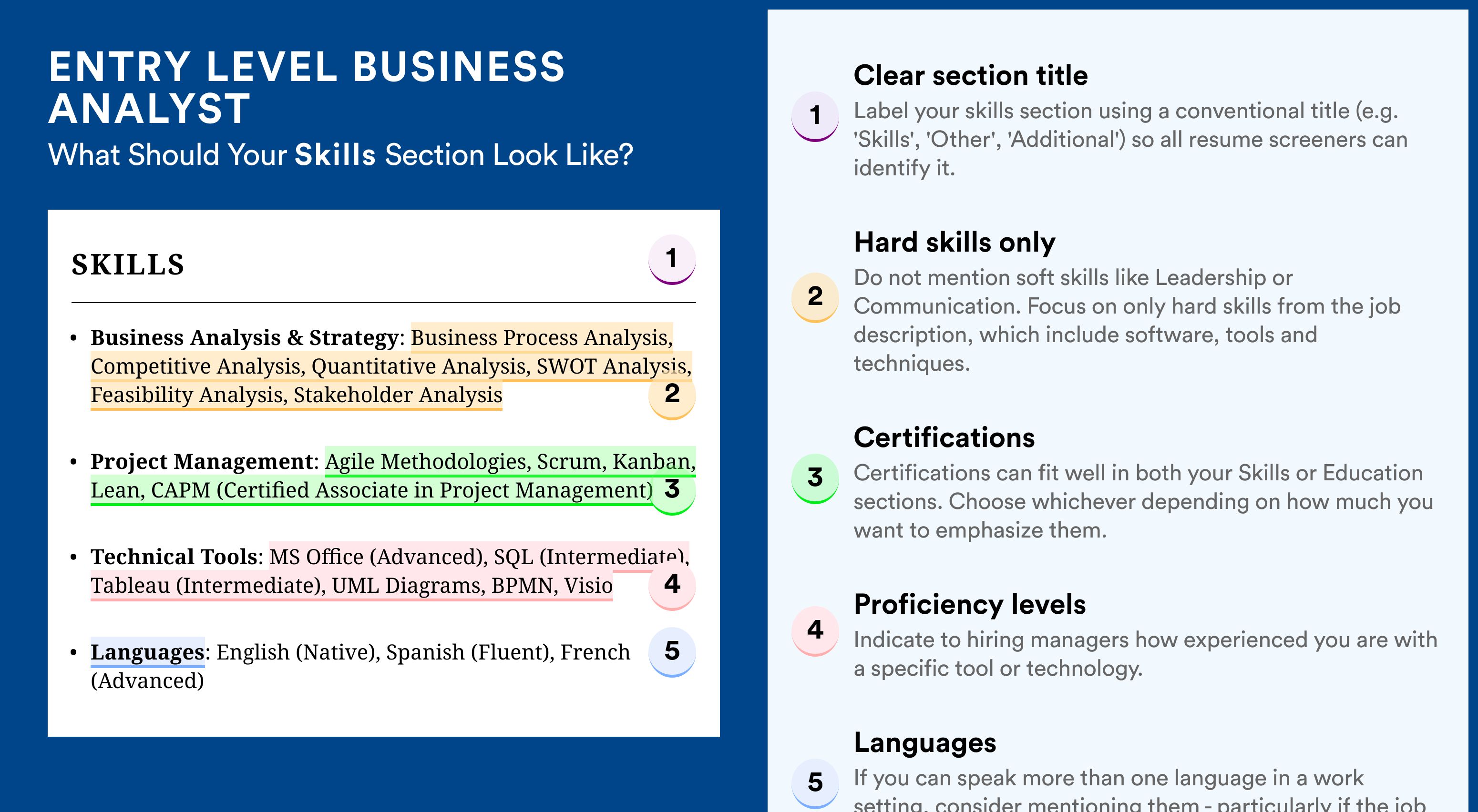Click the Clear section title heading

970,75
